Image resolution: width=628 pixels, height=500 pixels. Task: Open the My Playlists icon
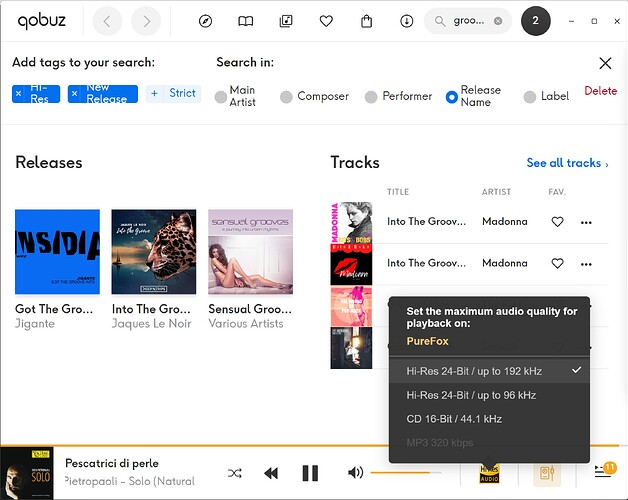pyautogui.click(x=286, y=21)
